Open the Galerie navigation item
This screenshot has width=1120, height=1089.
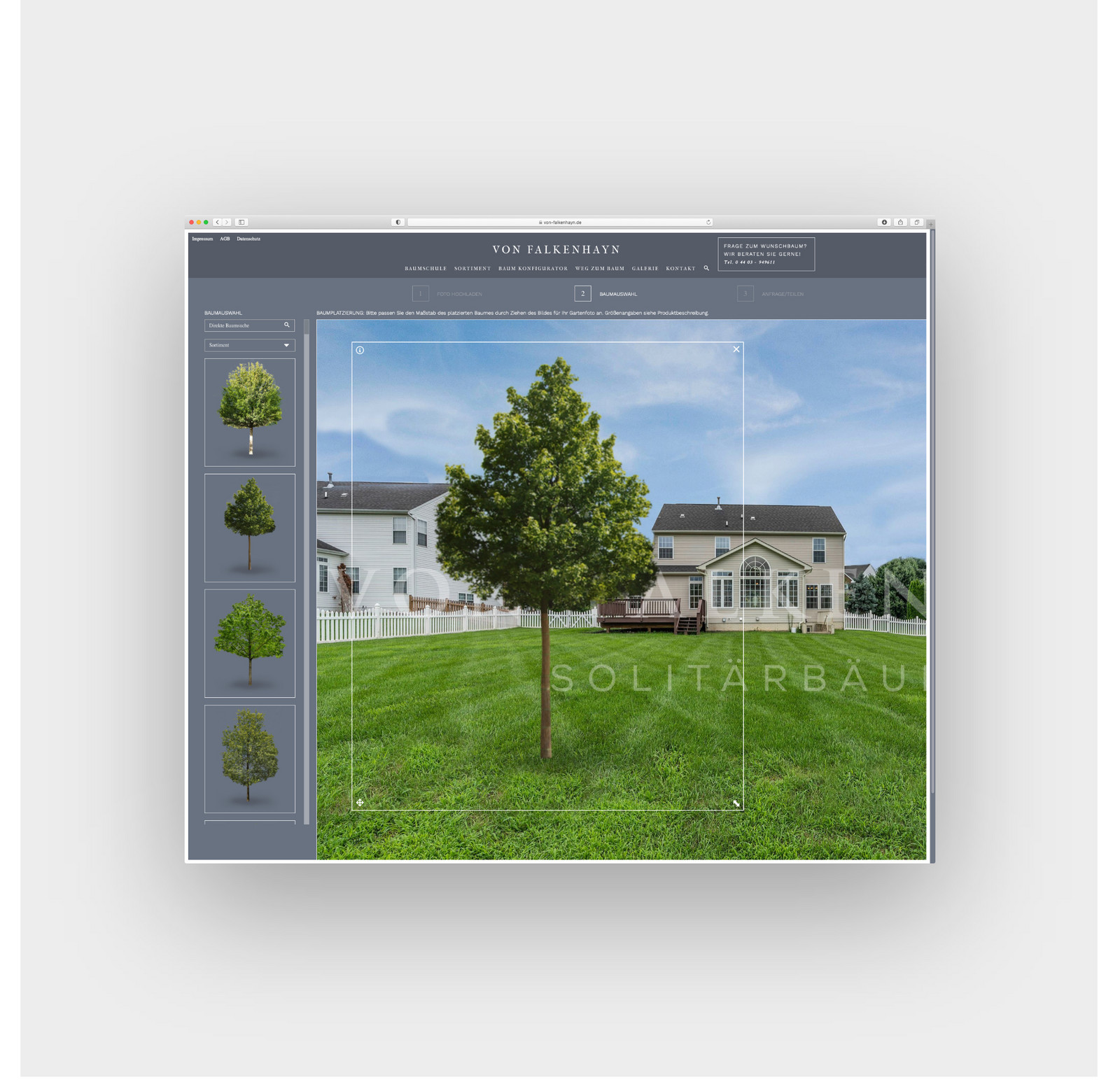(x=645, y=268)
